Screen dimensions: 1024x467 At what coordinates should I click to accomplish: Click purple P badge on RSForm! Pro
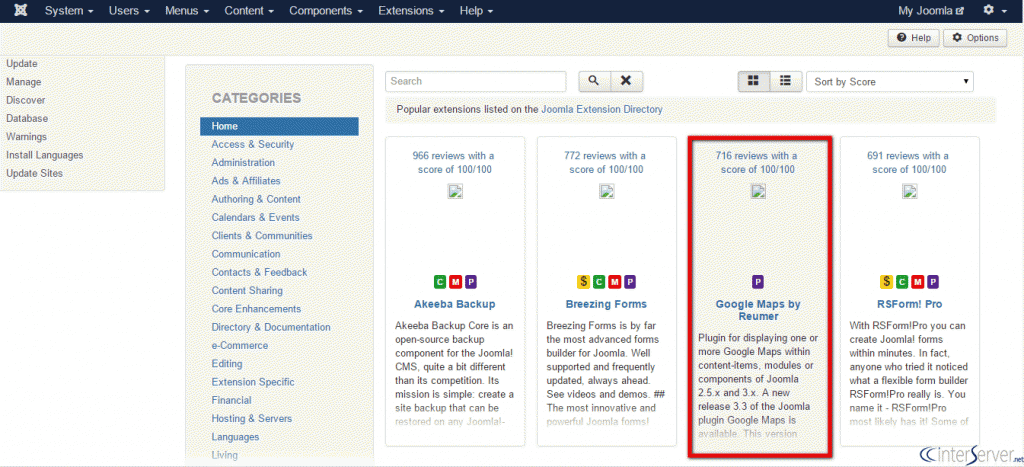tap(934, 282)
